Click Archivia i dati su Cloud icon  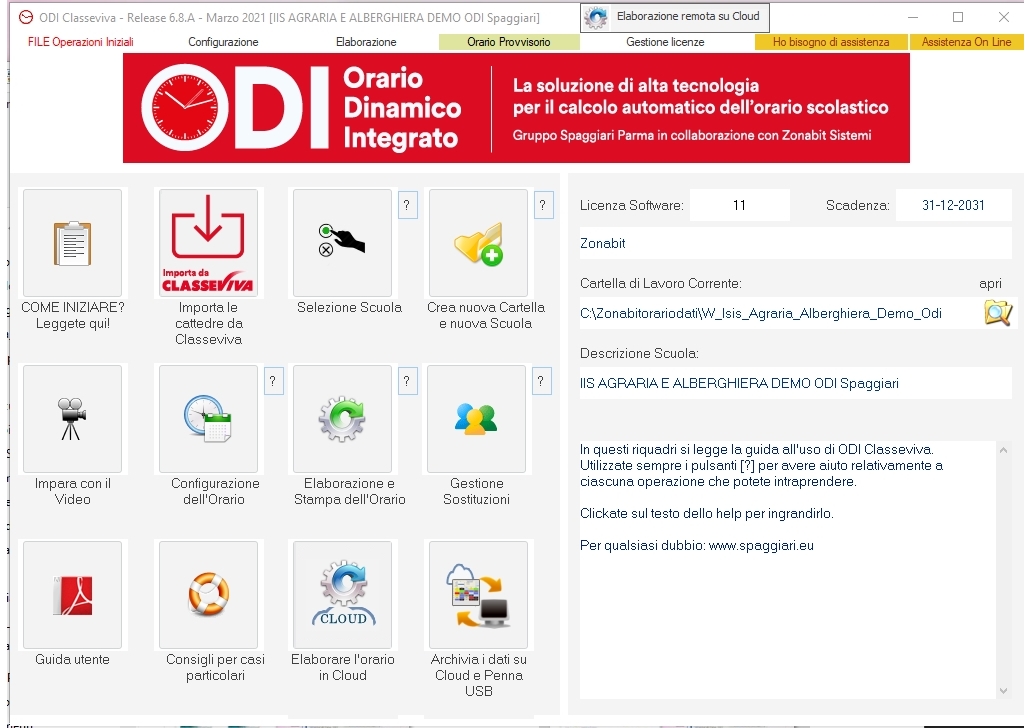pos(478,595)
